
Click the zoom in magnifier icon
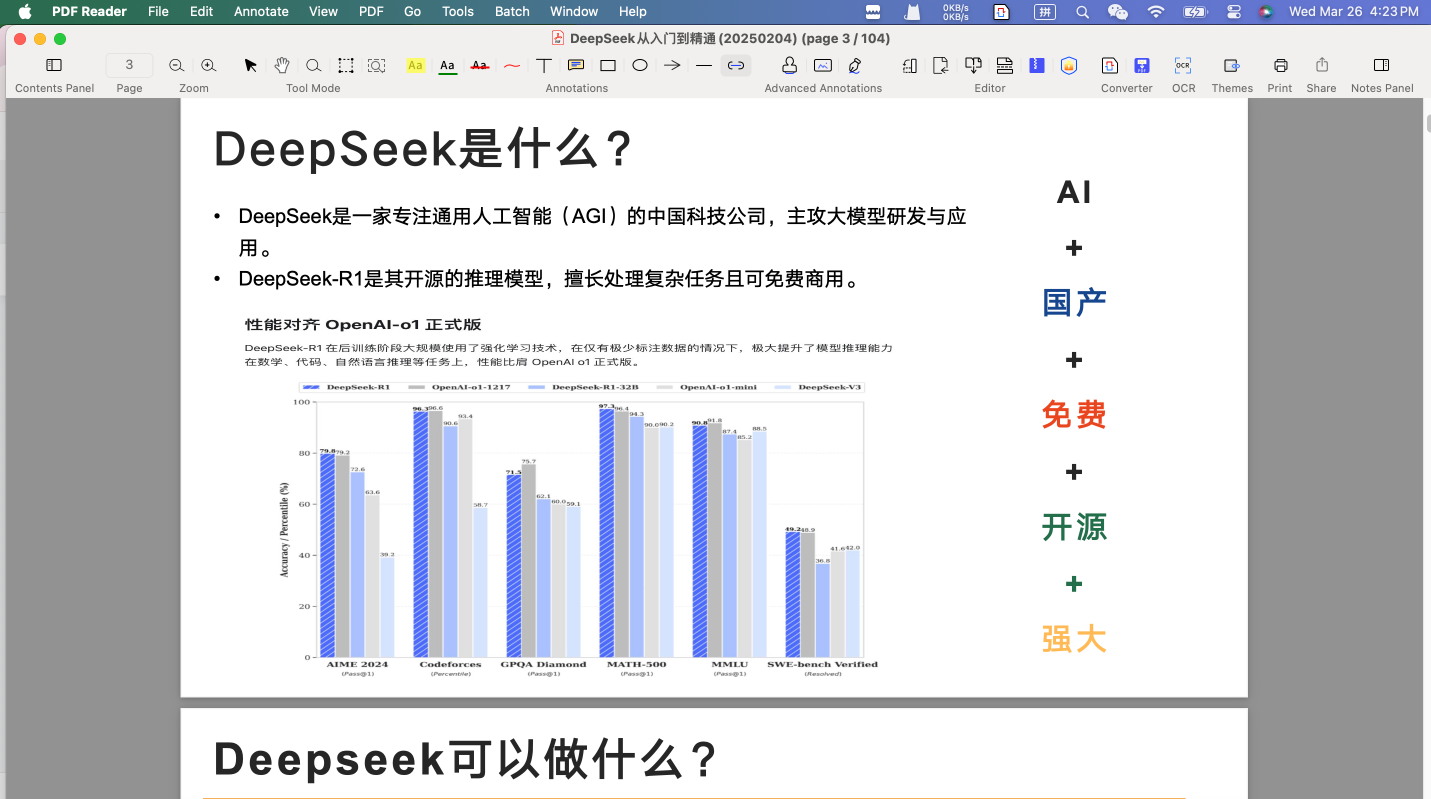tap(208, 65)
